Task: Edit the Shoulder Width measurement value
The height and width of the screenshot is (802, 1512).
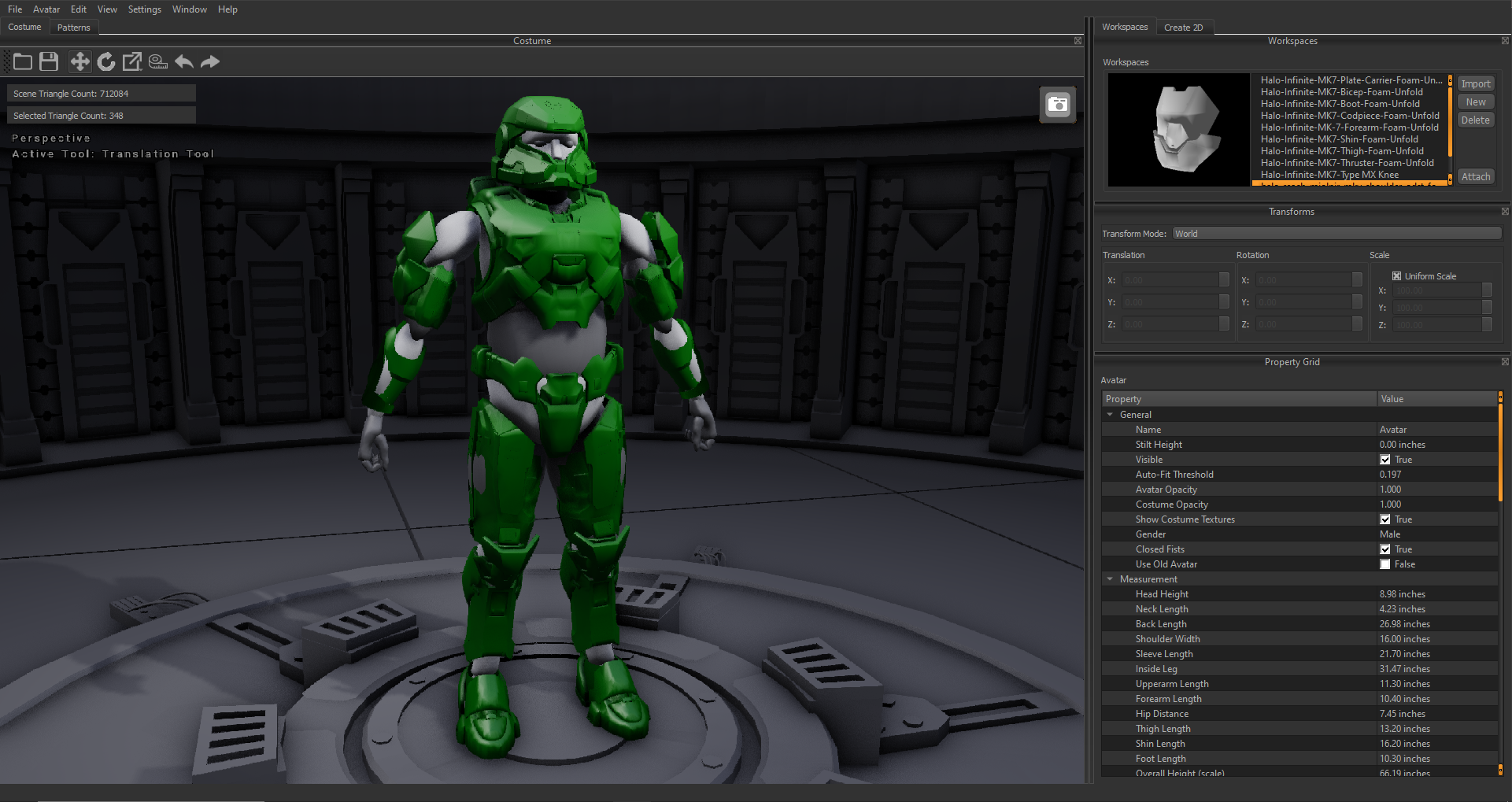Action: (x=1438, y=639)
